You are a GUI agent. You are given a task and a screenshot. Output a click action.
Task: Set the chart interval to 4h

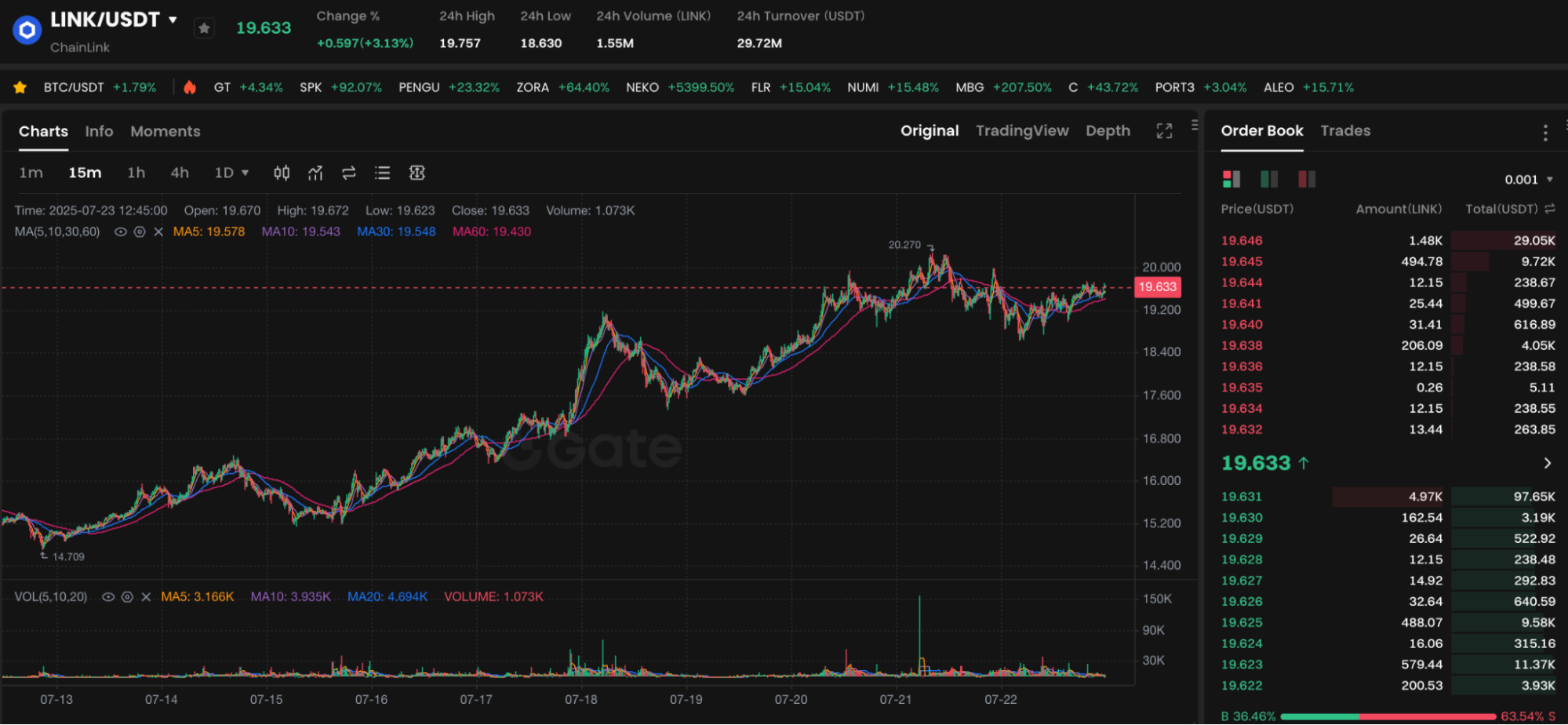pyautogui.click(x=180, y=173)
